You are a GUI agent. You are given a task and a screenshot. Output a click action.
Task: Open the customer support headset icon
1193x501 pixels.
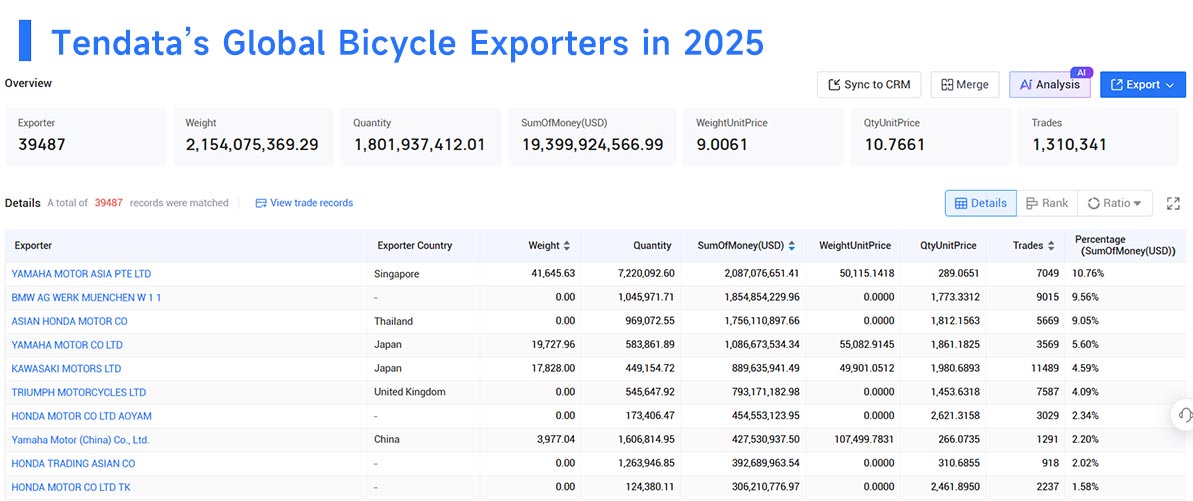[x=1184, y=415]
